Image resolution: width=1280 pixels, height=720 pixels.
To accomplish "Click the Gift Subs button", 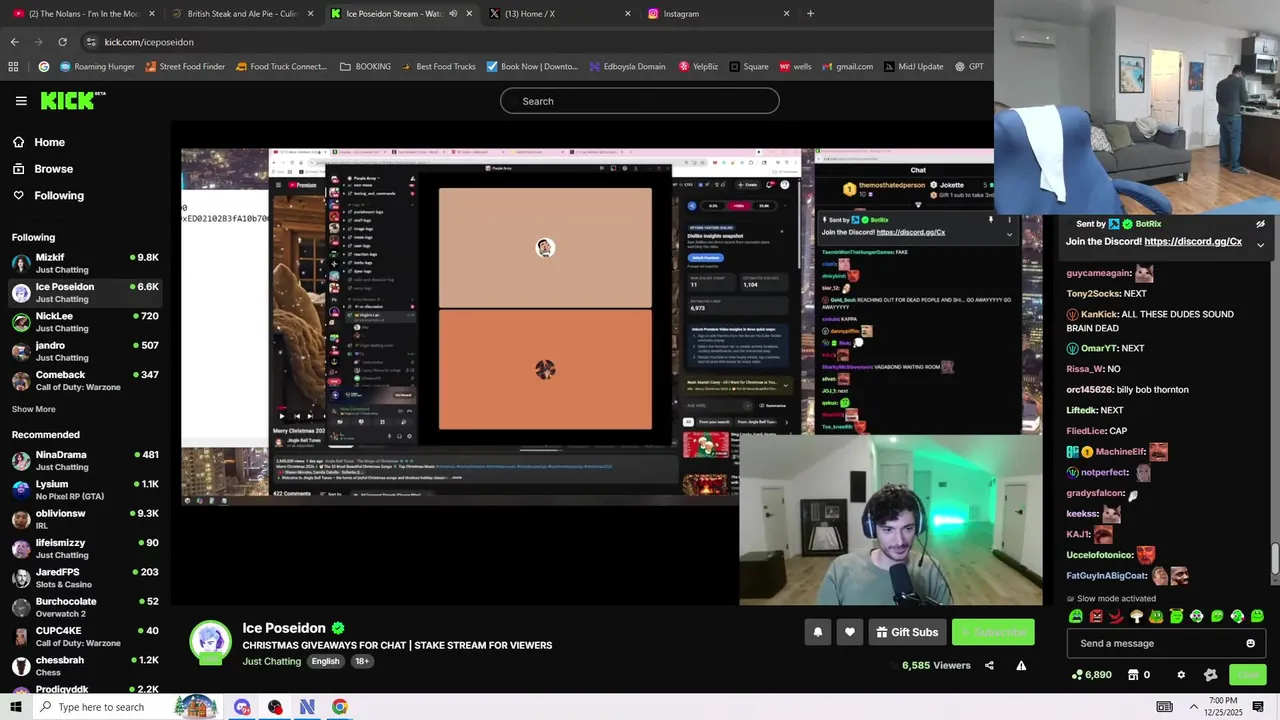I will pos(907,632).
